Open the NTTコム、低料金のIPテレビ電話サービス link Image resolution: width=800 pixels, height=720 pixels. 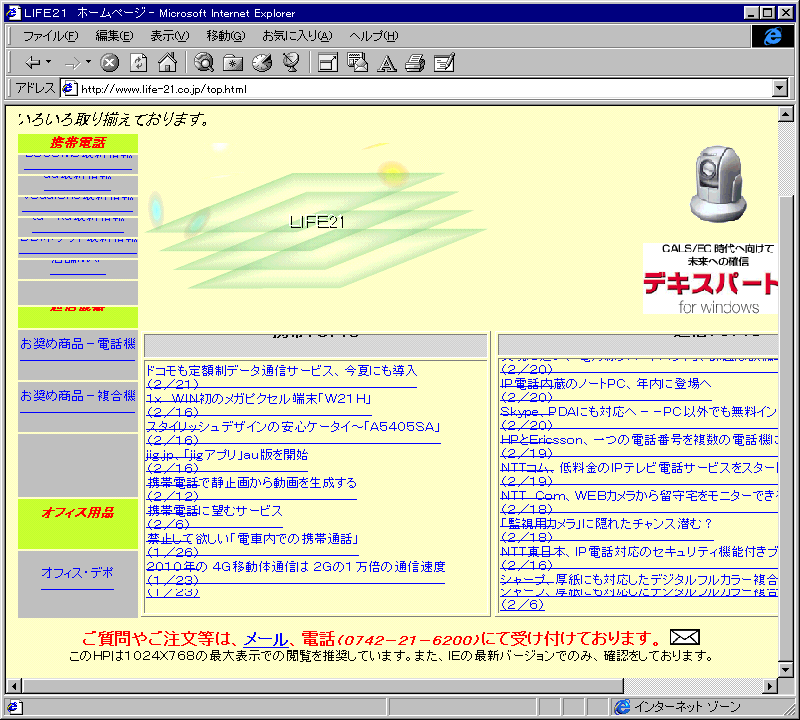639,468
